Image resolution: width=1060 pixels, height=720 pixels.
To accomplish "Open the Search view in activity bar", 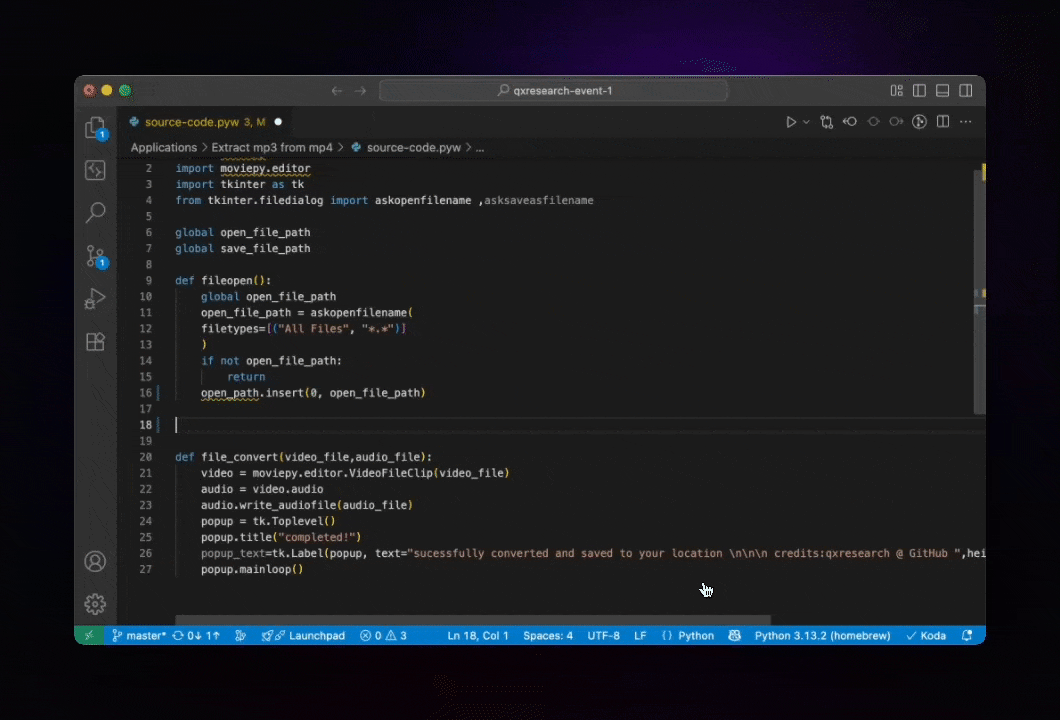I will pyautogui.click(x=95, y=213).
